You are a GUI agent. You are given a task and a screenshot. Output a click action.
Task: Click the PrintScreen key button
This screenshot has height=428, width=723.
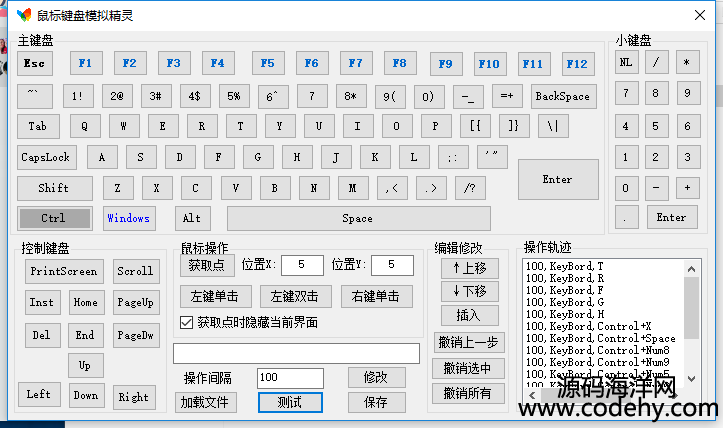[64, 271]
